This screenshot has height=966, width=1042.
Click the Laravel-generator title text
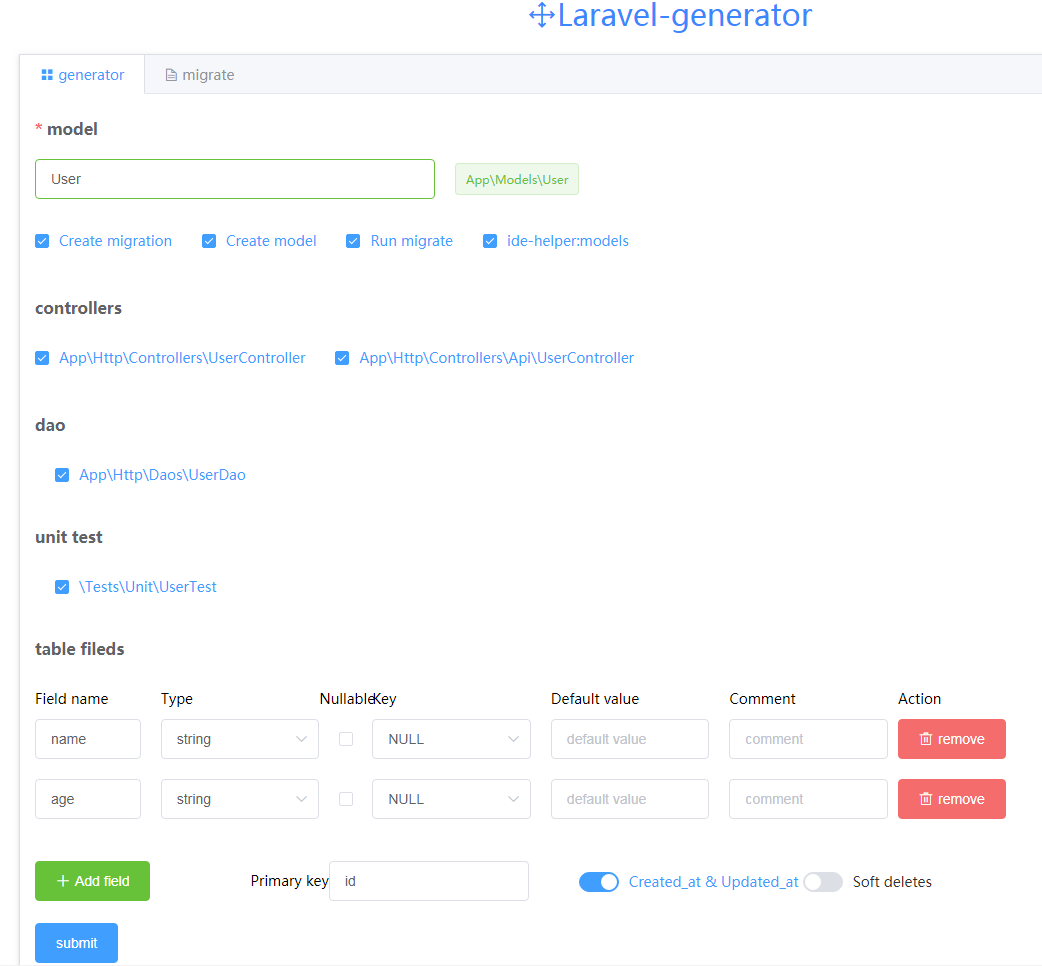(684, 15)
